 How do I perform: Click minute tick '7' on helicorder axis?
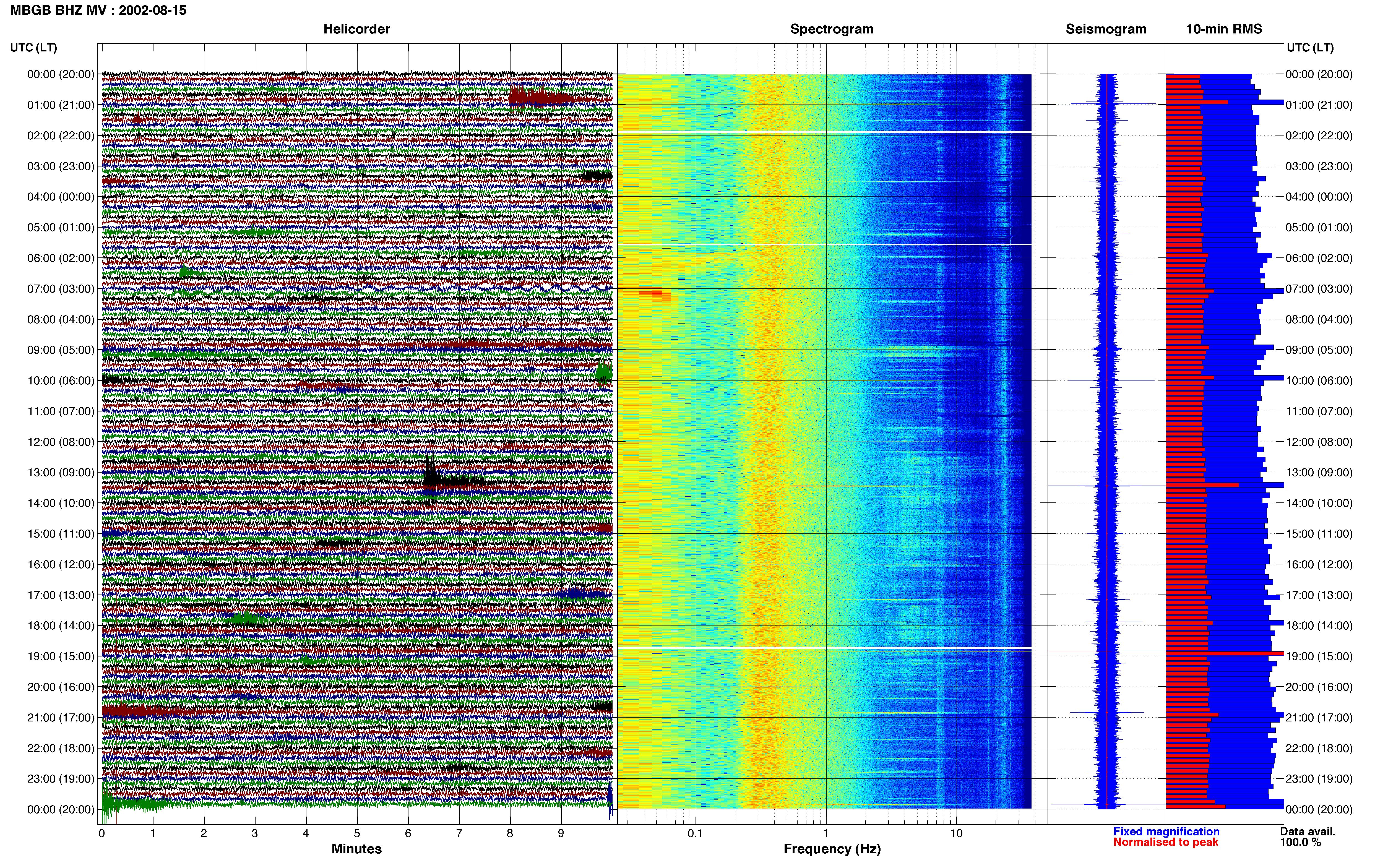tap(459, 833)
